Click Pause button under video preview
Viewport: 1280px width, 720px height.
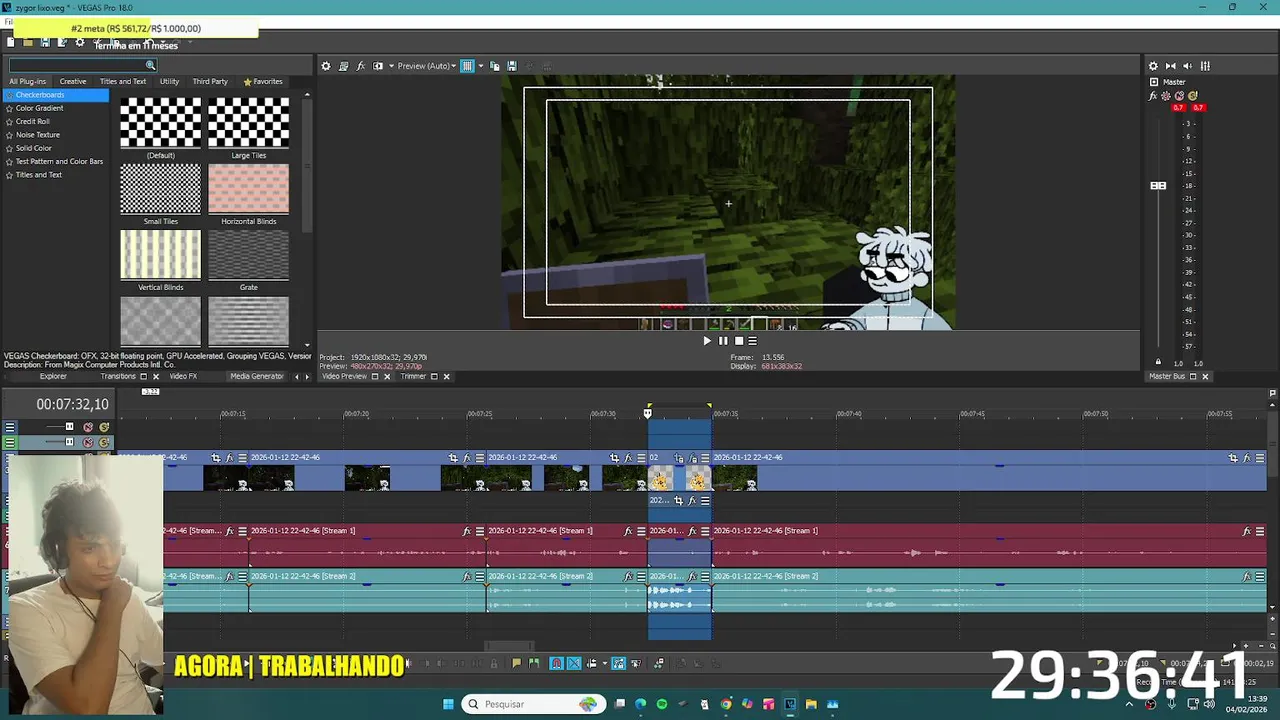[723, 341]
